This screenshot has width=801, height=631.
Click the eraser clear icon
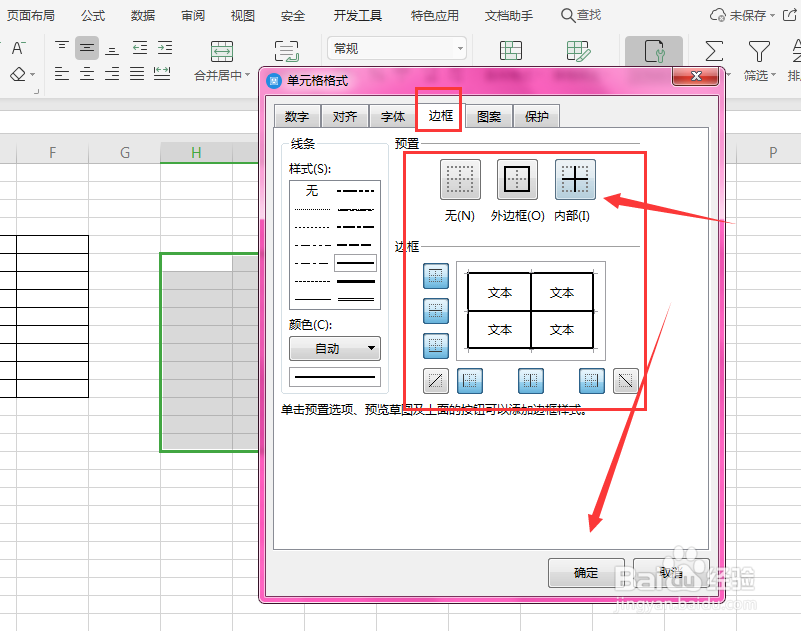18,75
